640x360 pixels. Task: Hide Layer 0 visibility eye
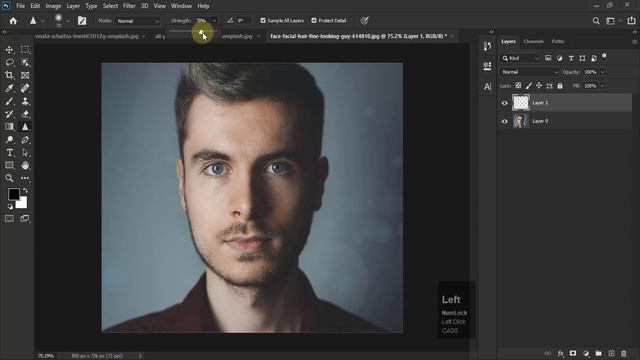[504, 121]
